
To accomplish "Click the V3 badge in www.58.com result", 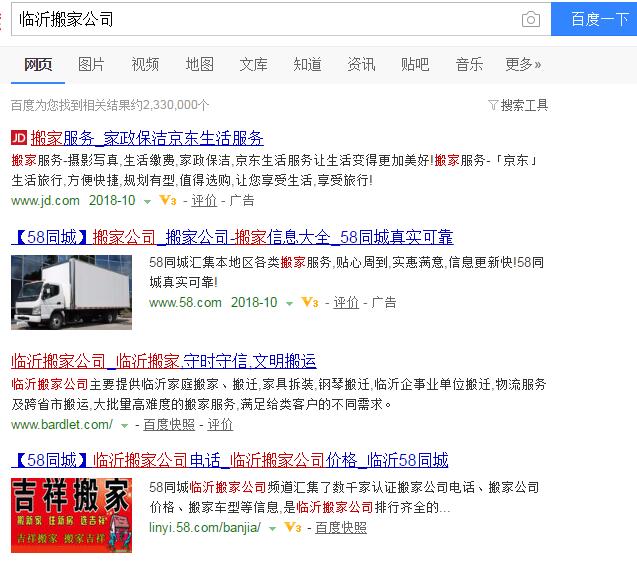I will (310, 303).
